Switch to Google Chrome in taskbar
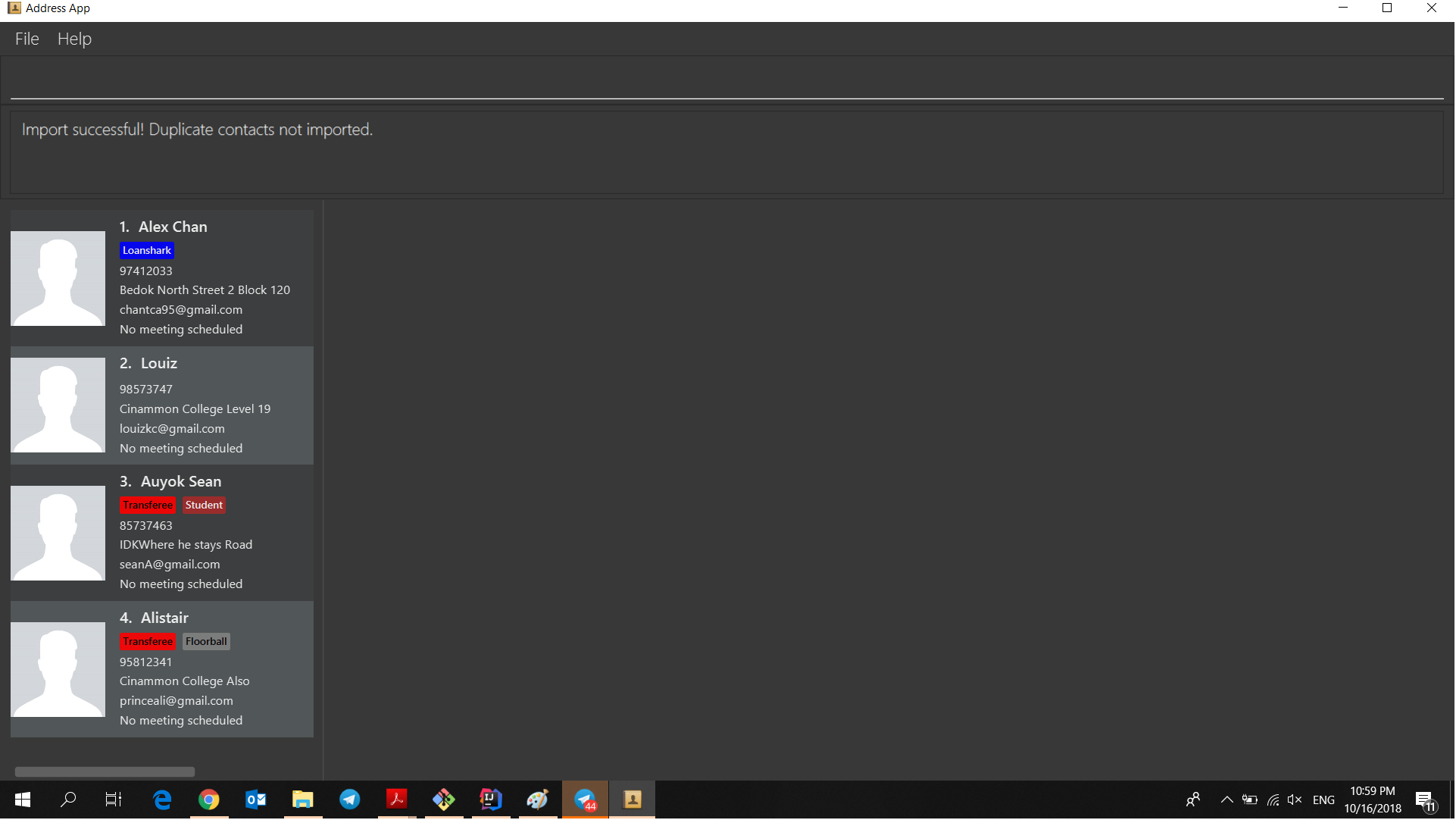 [x=209, y=800]
